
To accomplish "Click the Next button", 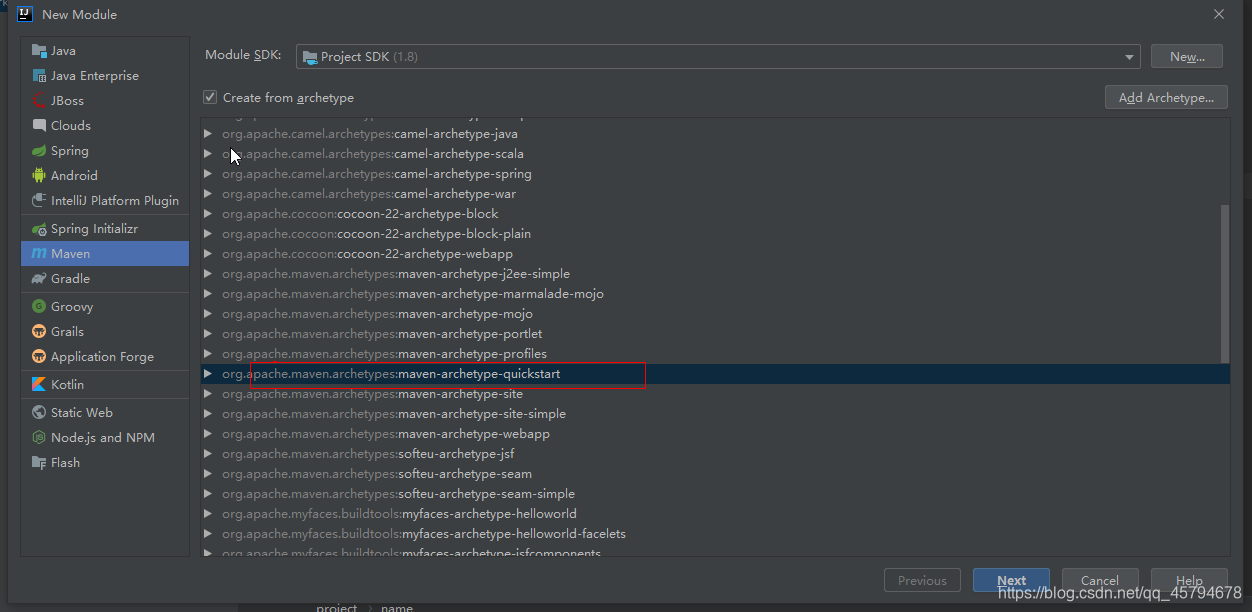I will (x=1011, y=580).
